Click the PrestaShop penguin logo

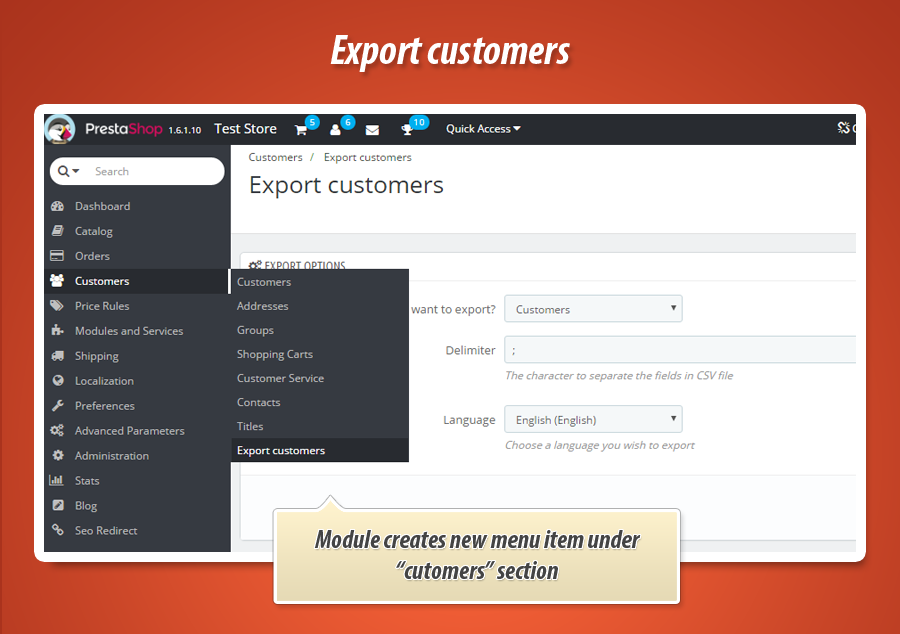click(60, 129)
